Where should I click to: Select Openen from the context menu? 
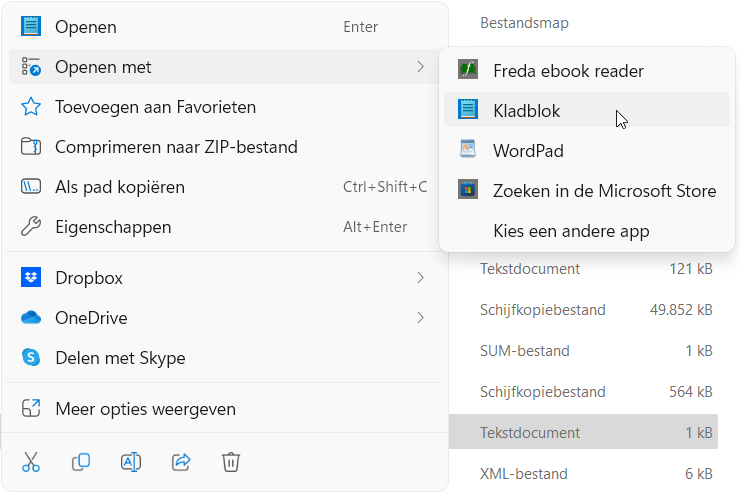(x=224, y=27)
